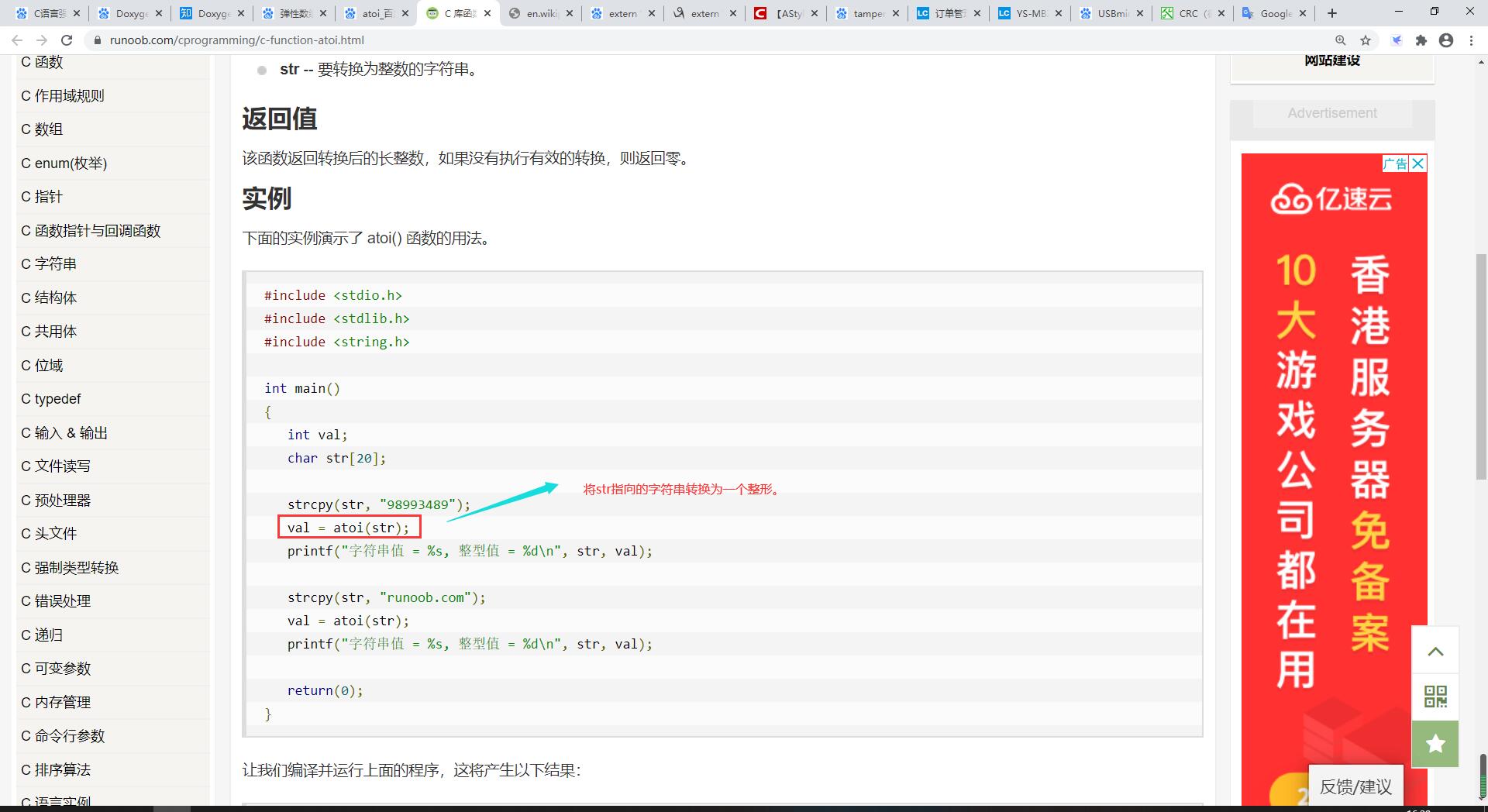
Task: Click the green star favorite button
Action: tap(1435, 744)
